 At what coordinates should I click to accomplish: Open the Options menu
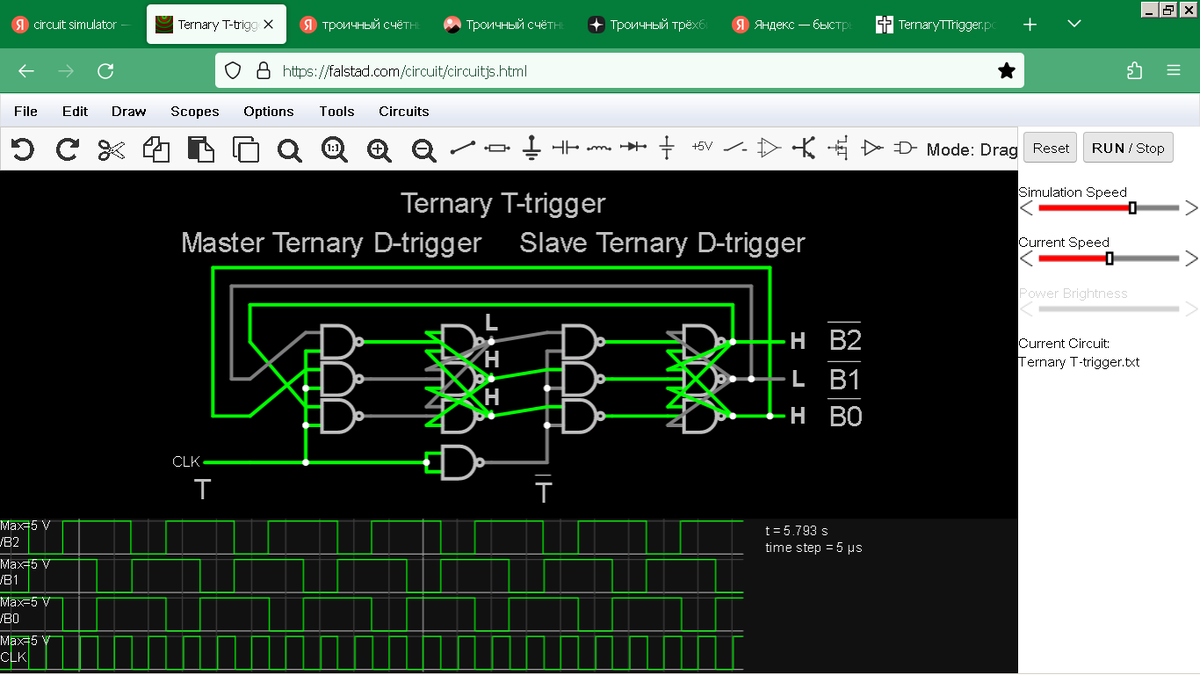click(x=269, y=111)
